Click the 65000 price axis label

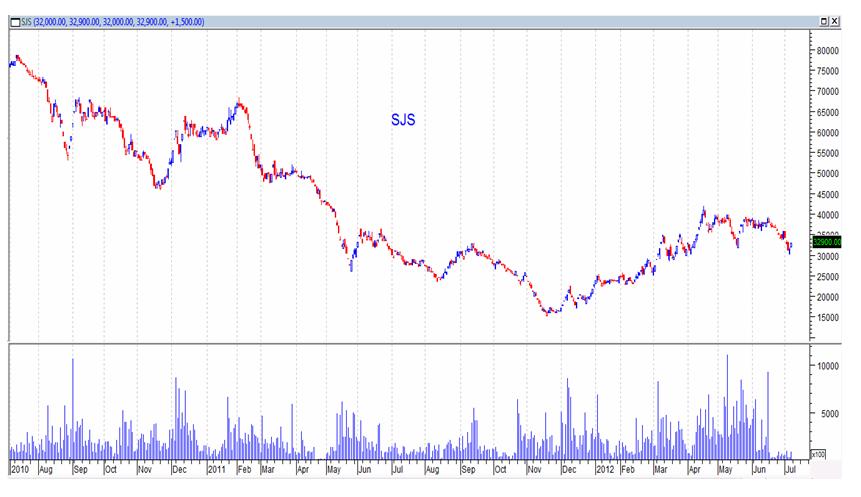(x=827, y=112)
